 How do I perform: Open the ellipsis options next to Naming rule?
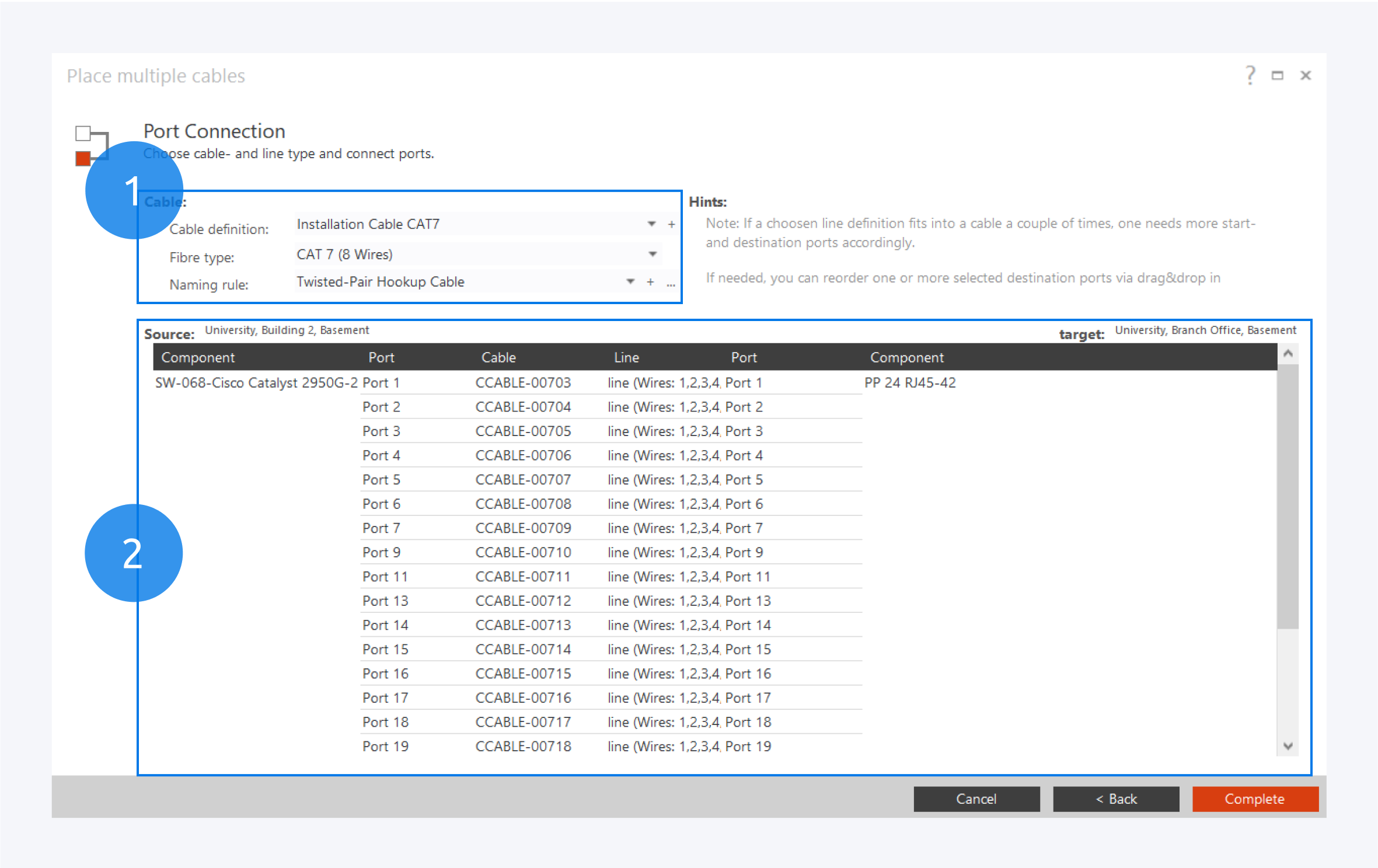671,284
